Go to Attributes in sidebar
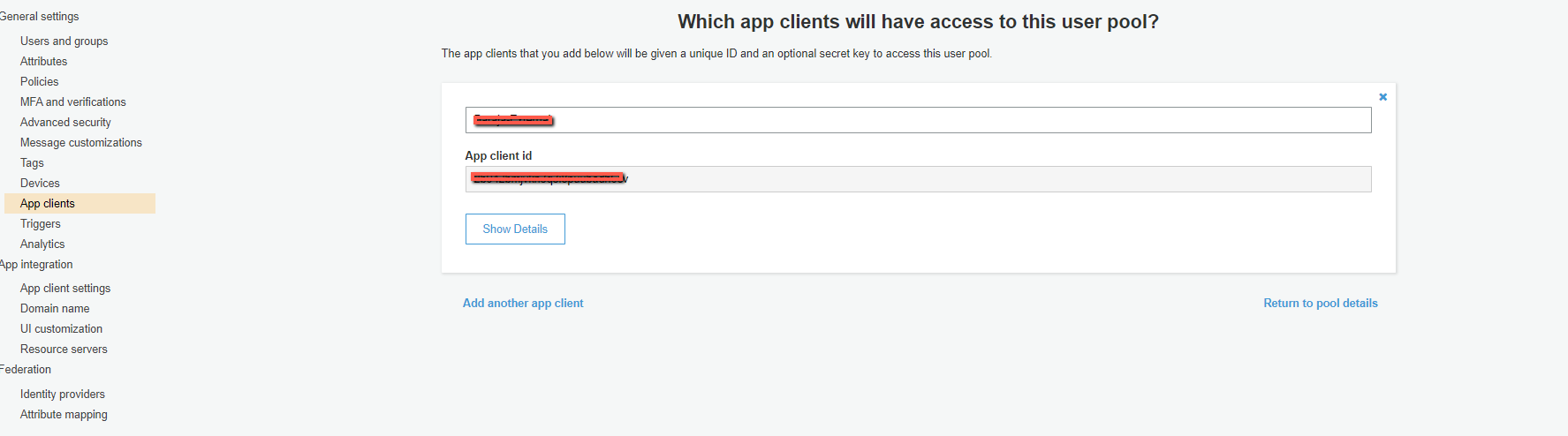The width and height of the screenshot is (1568, 436). (x=43, y=61)
